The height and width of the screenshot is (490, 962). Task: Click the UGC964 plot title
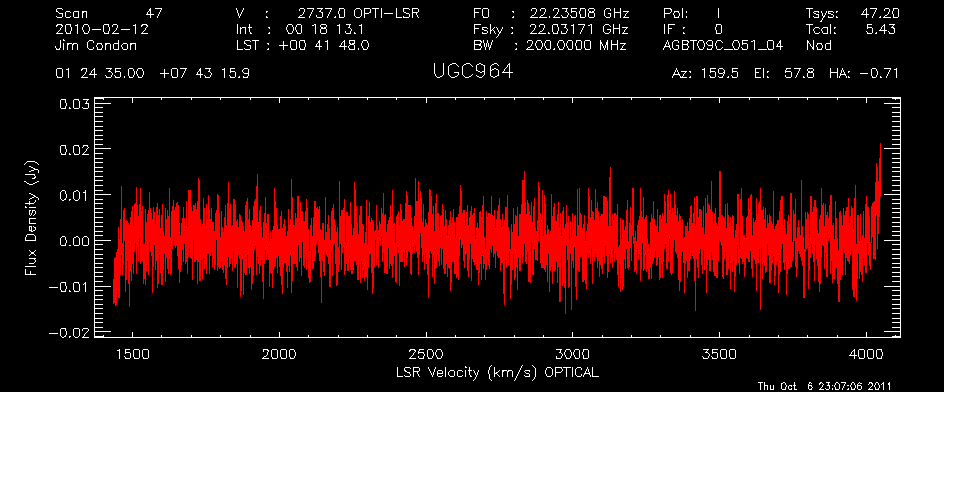[473, 73]
